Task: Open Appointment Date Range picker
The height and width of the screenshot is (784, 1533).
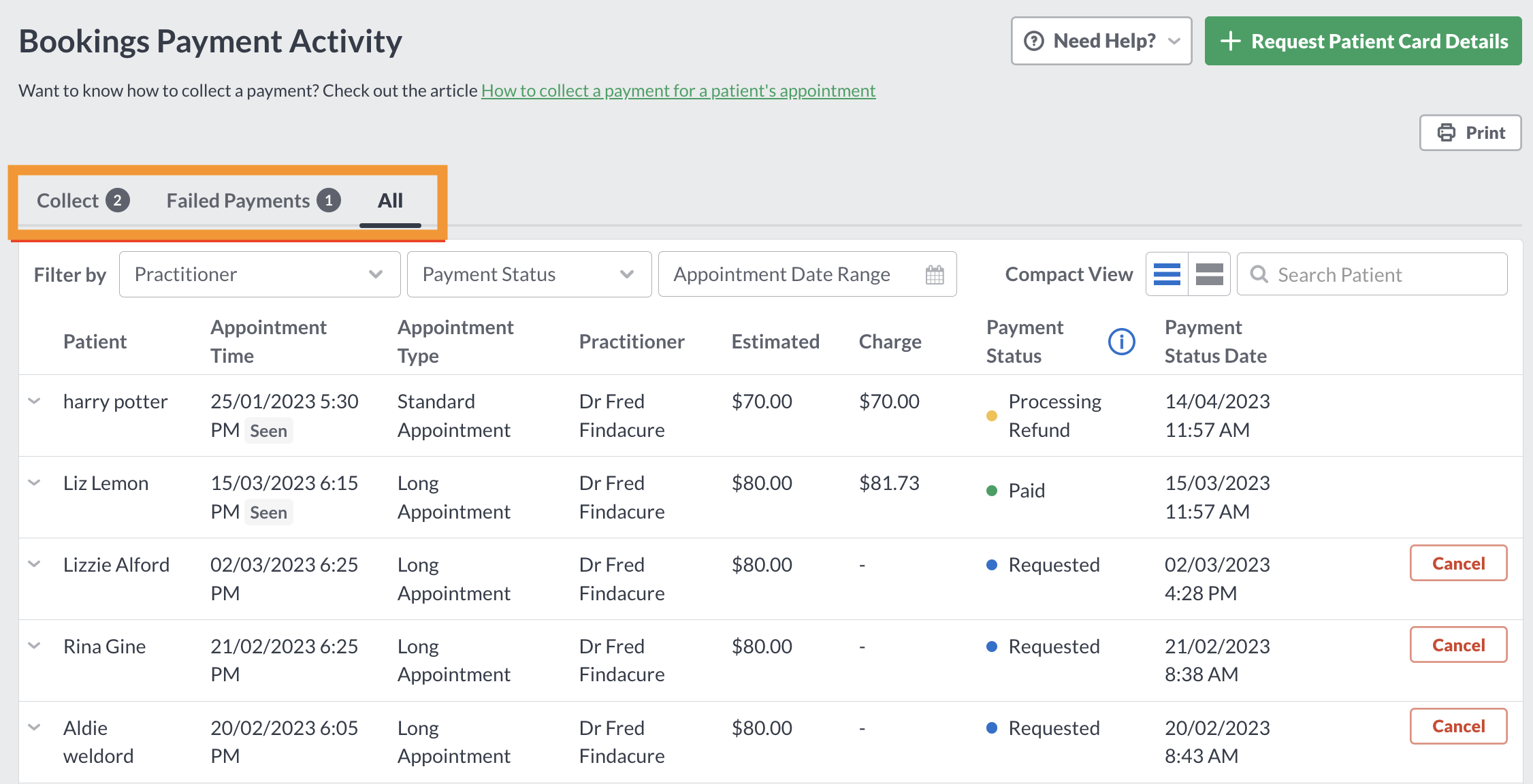Action: tap(807, 274)
